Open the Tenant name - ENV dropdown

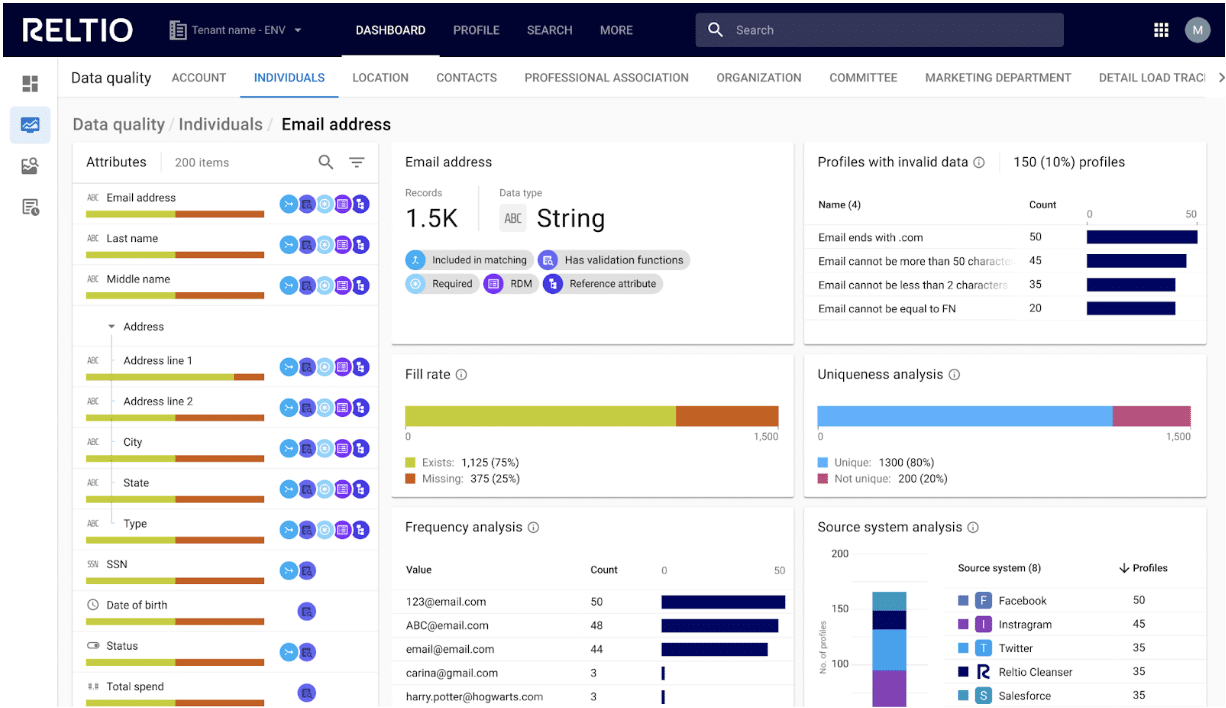pos(236,30)
